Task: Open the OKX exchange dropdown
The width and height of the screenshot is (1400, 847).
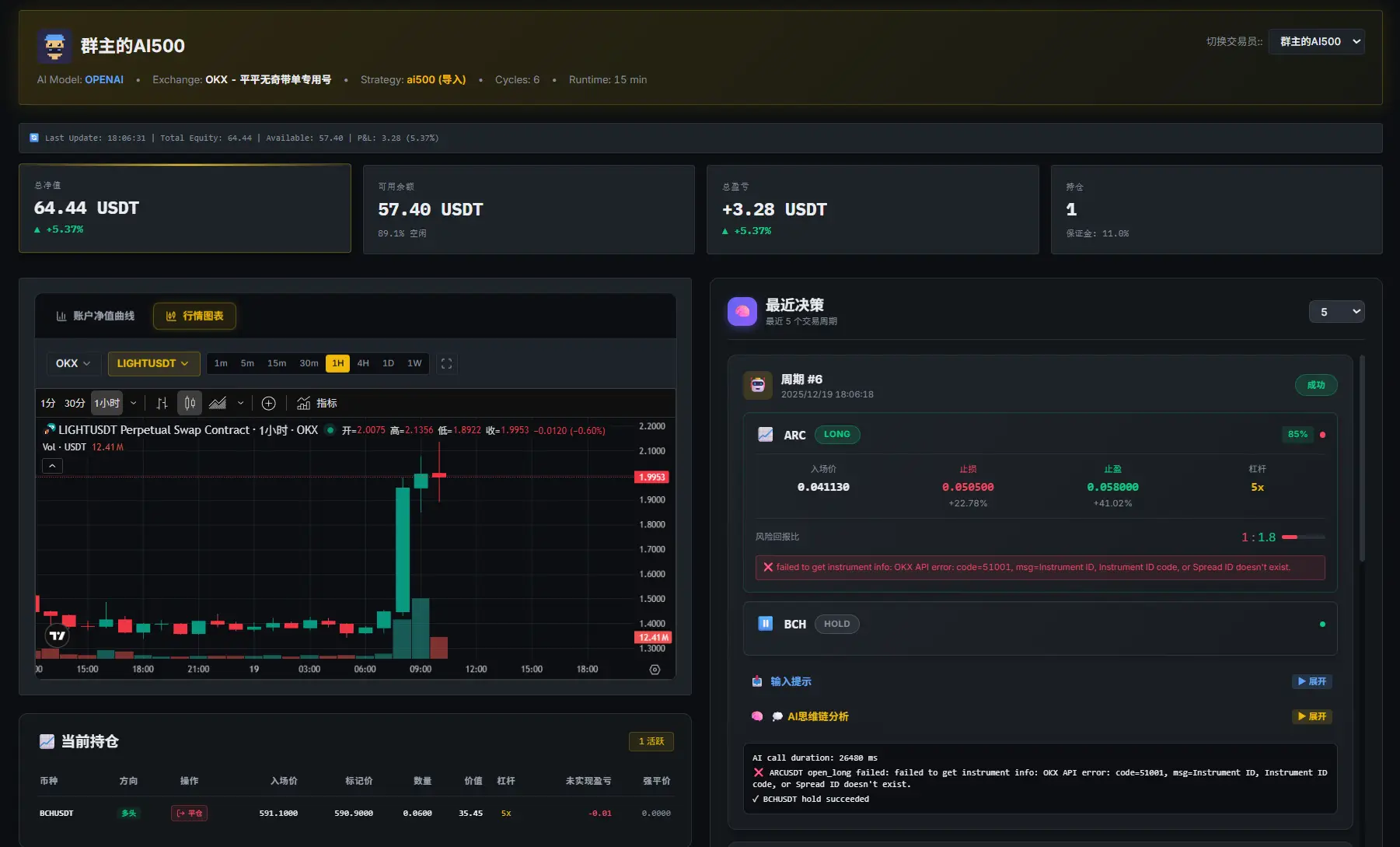Action: click(72, 363)
